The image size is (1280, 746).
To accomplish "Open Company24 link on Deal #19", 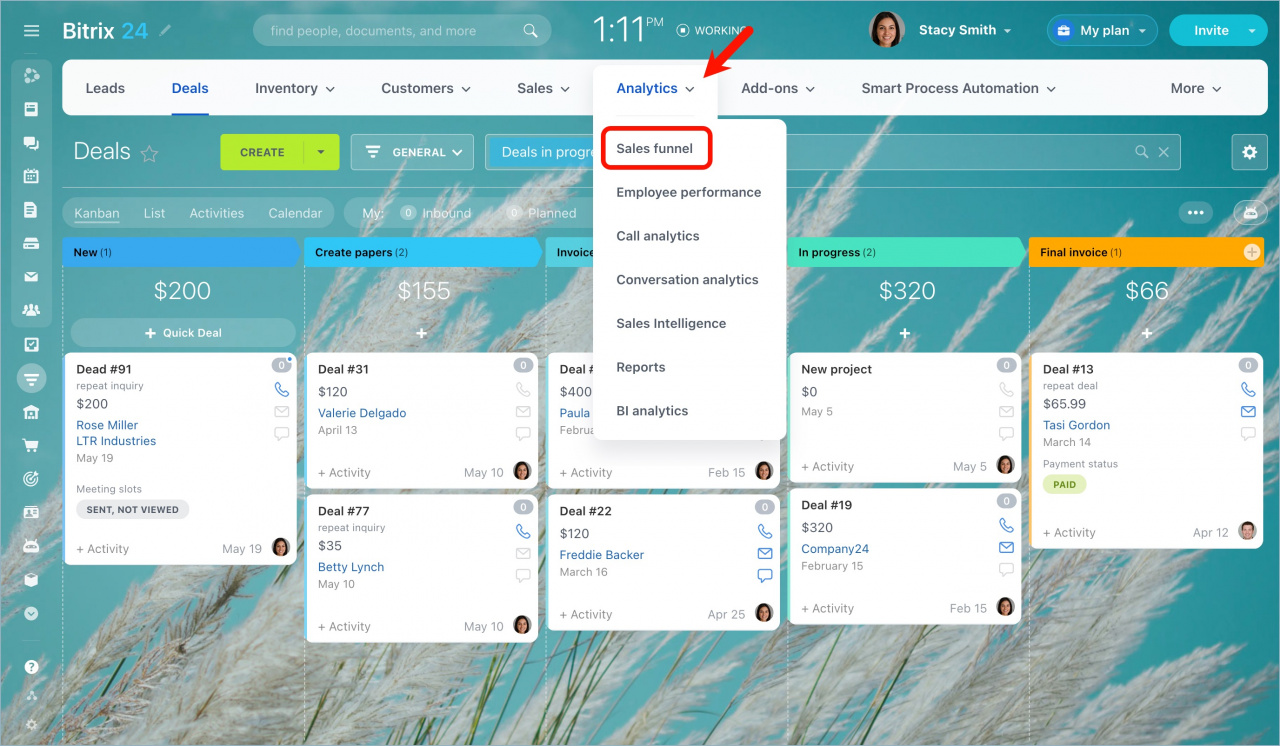I will 835,549.
